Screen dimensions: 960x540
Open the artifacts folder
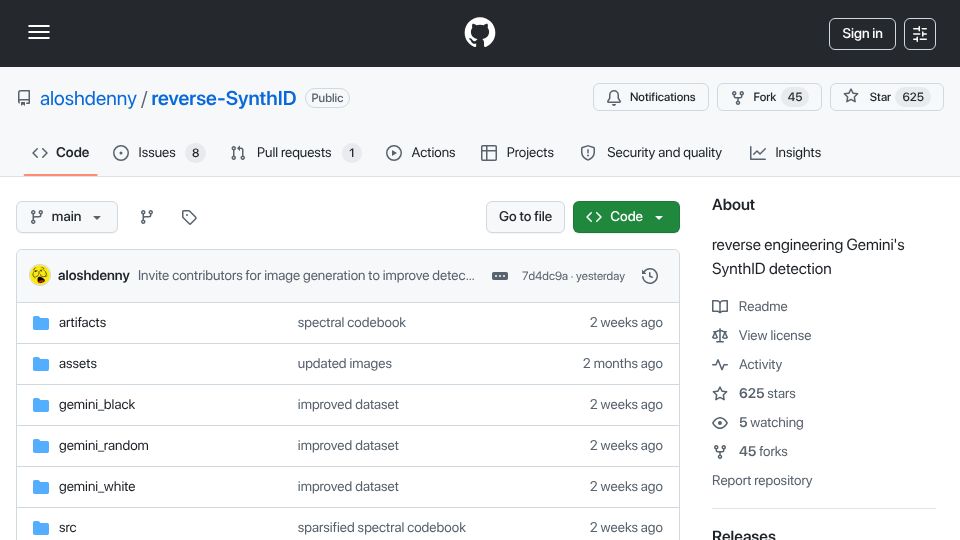[x=82, y=323]
